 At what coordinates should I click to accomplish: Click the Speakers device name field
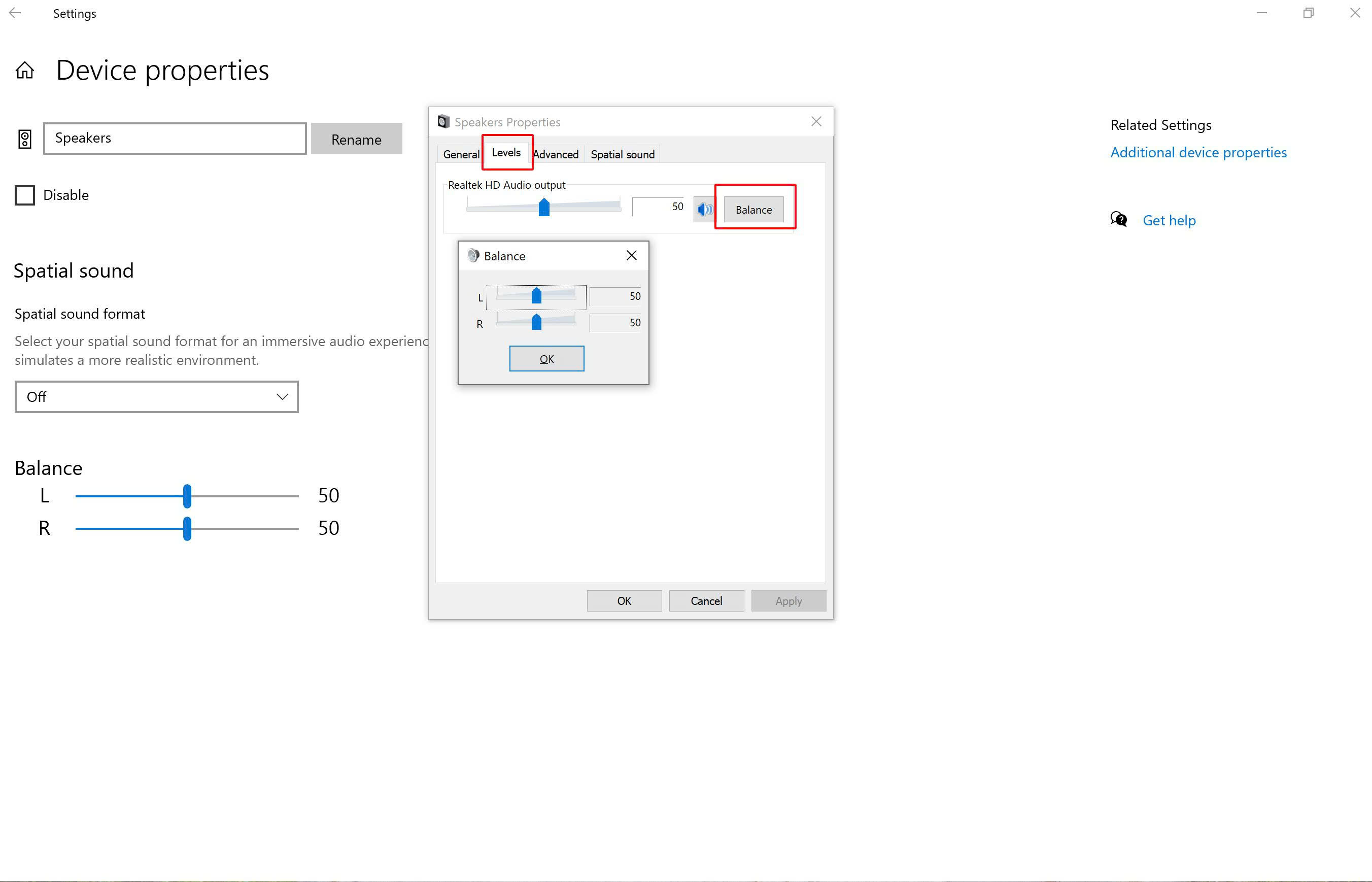tap(175, 138)
